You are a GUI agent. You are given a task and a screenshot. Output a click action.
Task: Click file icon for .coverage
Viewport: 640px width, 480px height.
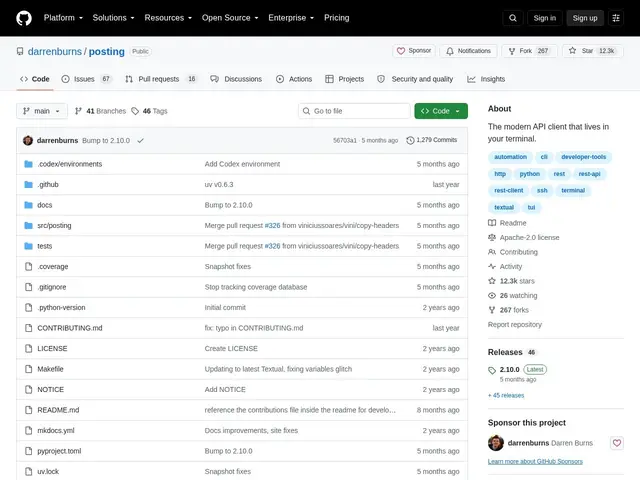[x=28, y=267]
